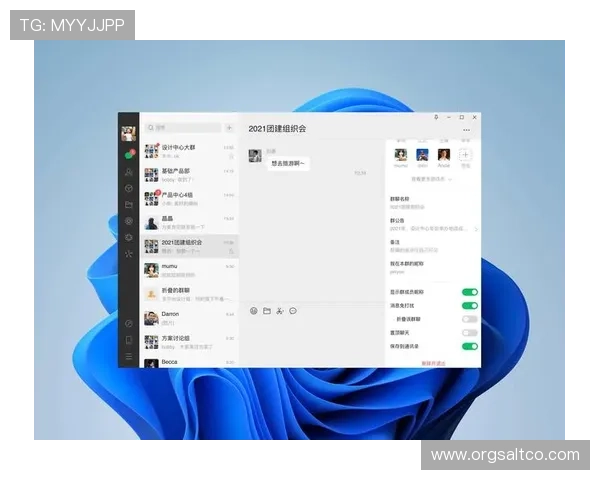Select the screenshot scissors icon in chat toolbar

pyautogui.click(x=280, y=311)
